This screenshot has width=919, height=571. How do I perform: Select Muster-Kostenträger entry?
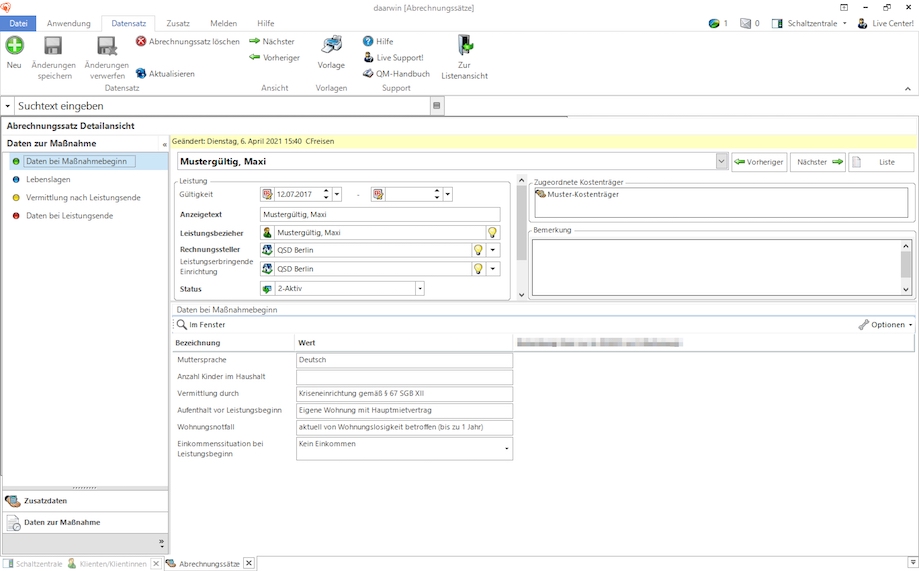pos(578,194)
